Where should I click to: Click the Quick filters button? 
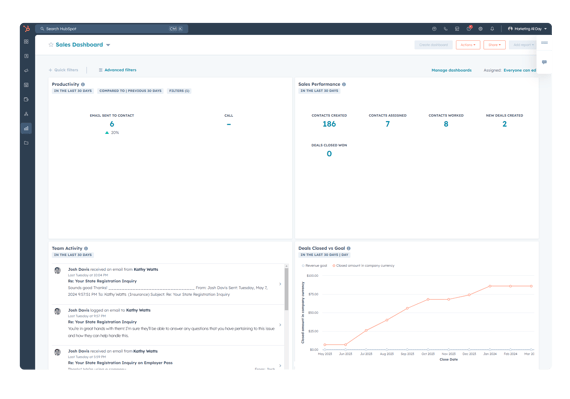pos(64,70)
